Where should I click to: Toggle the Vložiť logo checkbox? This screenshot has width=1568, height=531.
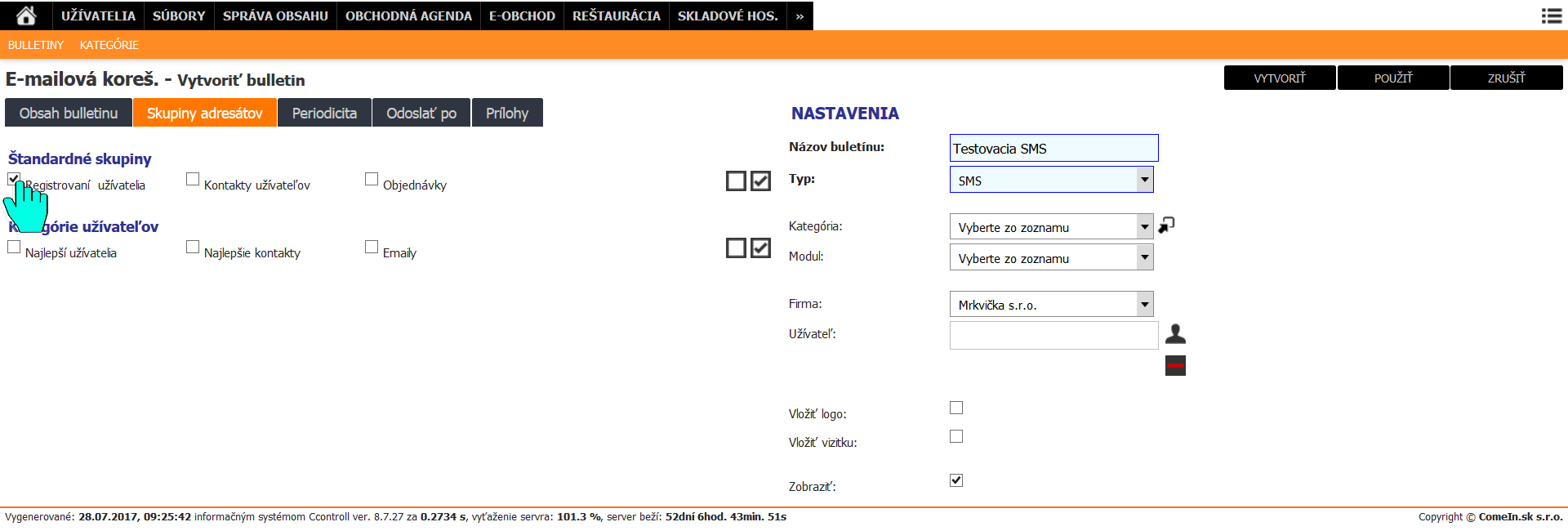(956, 408)
